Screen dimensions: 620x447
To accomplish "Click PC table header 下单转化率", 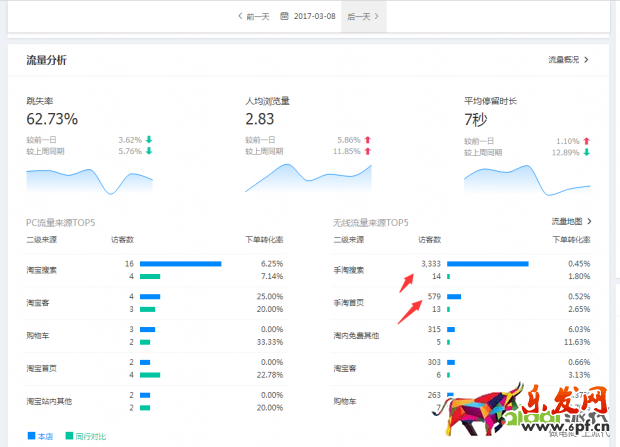I will [x=264, y=240].
